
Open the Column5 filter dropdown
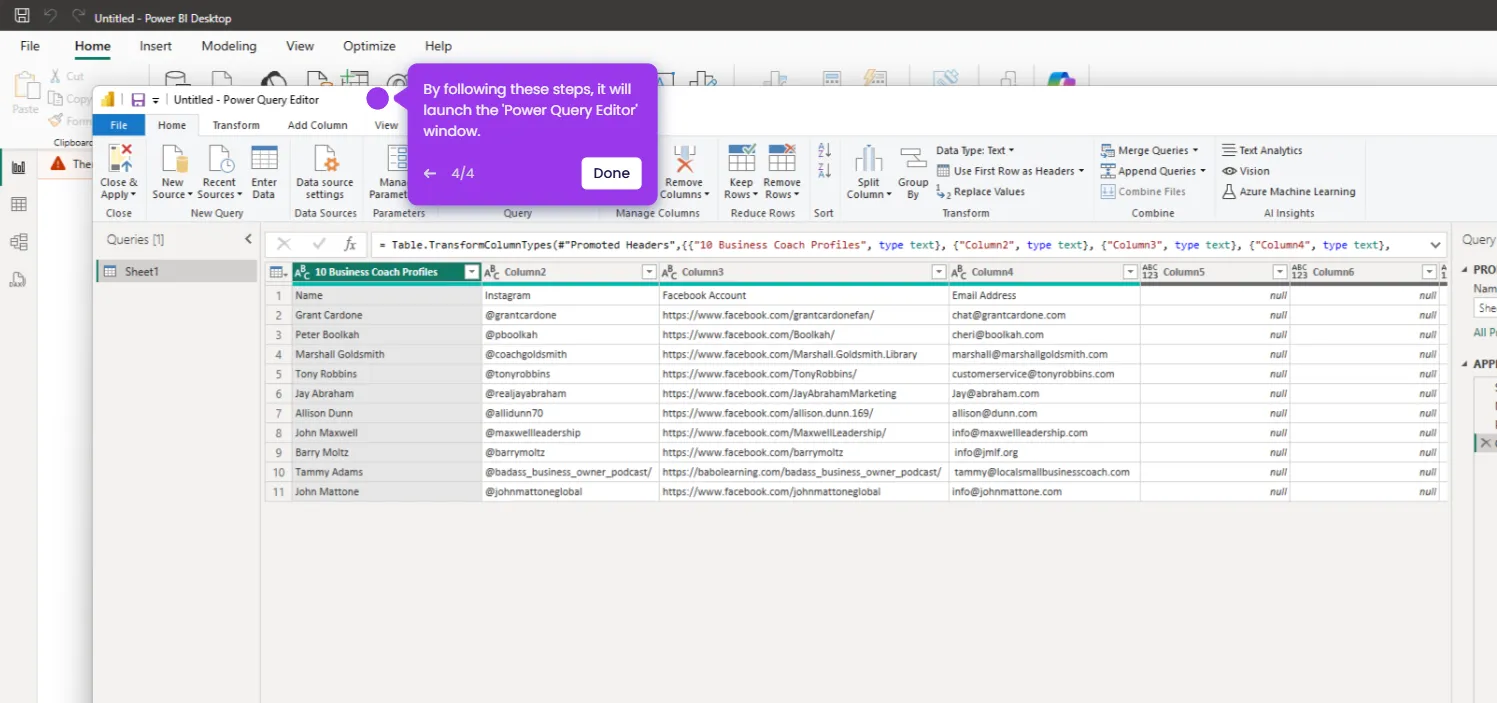(1279, 272)
